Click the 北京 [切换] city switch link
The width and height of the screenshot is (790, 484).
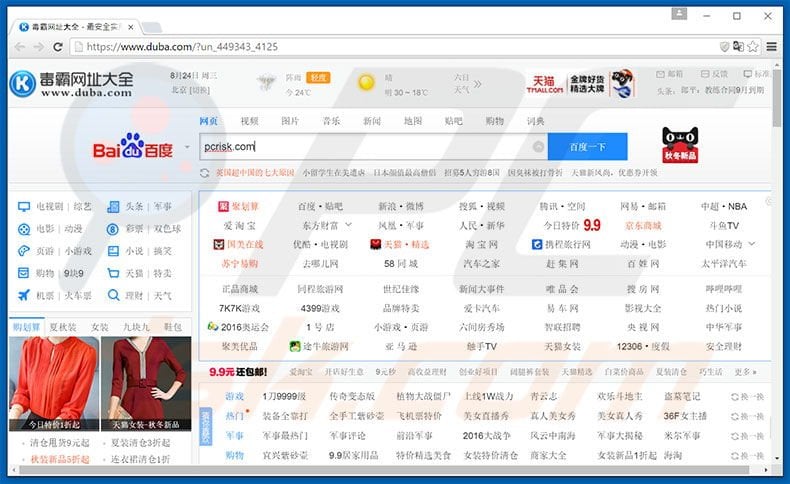pos(190,90)
